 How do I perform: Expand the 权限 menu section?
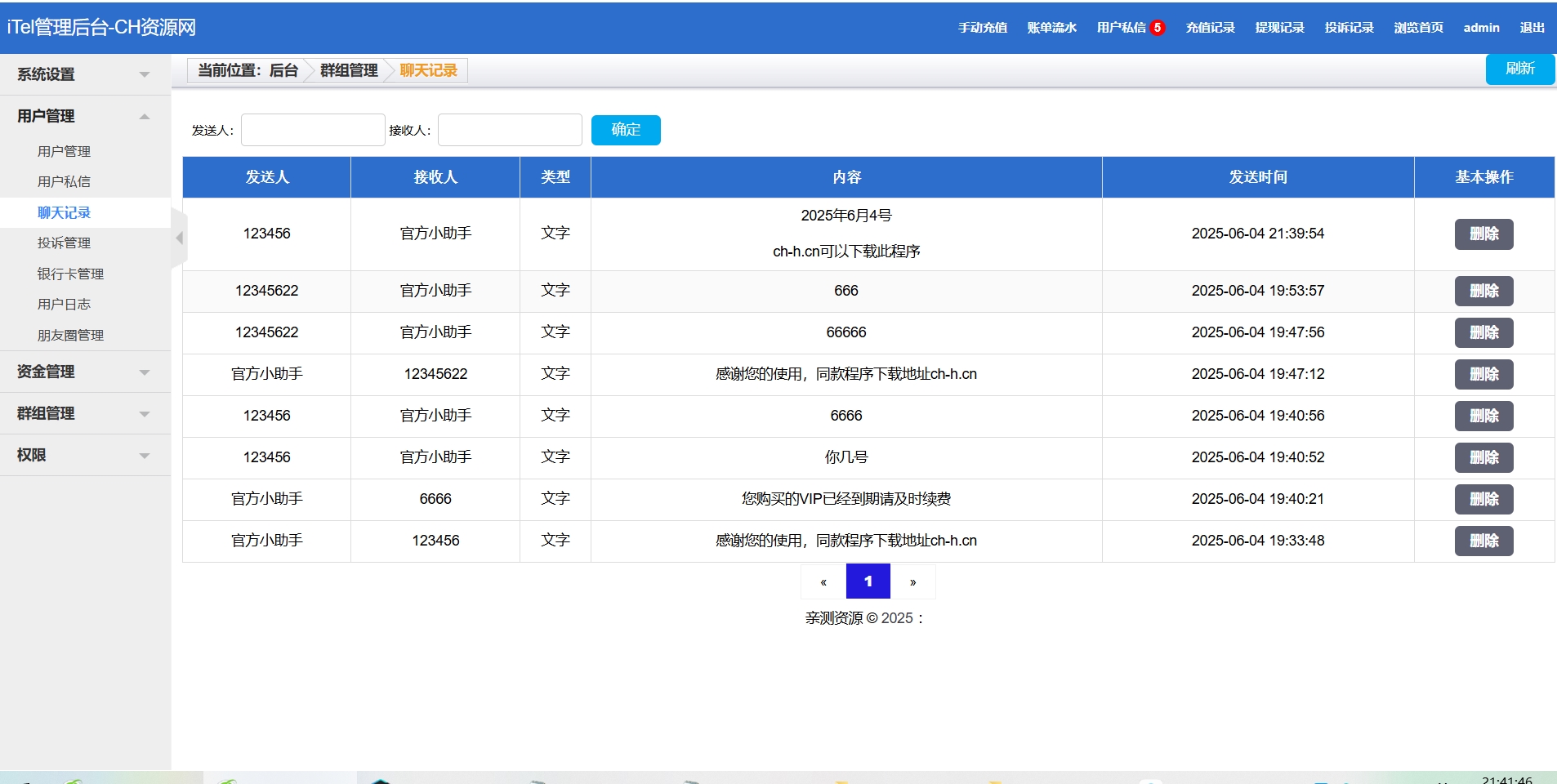[85, 455]
